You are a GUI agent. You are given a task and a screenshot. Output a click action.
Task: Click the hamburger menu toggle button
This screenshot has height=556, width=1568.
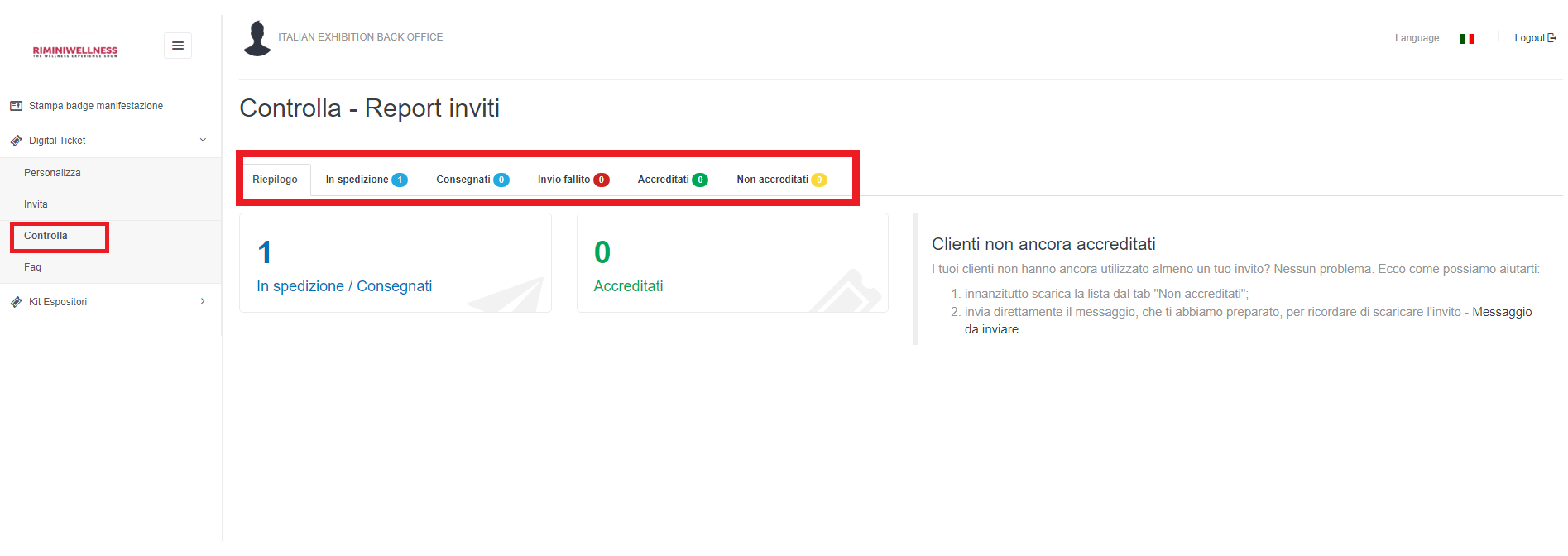(178, 46)
